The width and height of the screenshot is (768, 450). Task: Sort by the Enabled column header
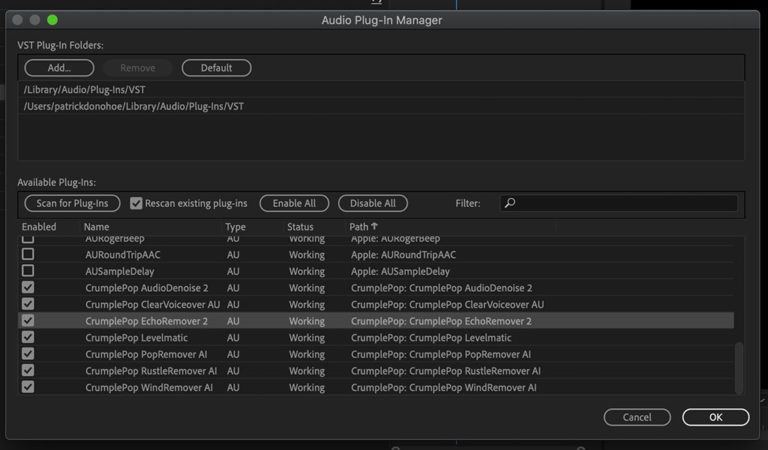click(39, 227)
